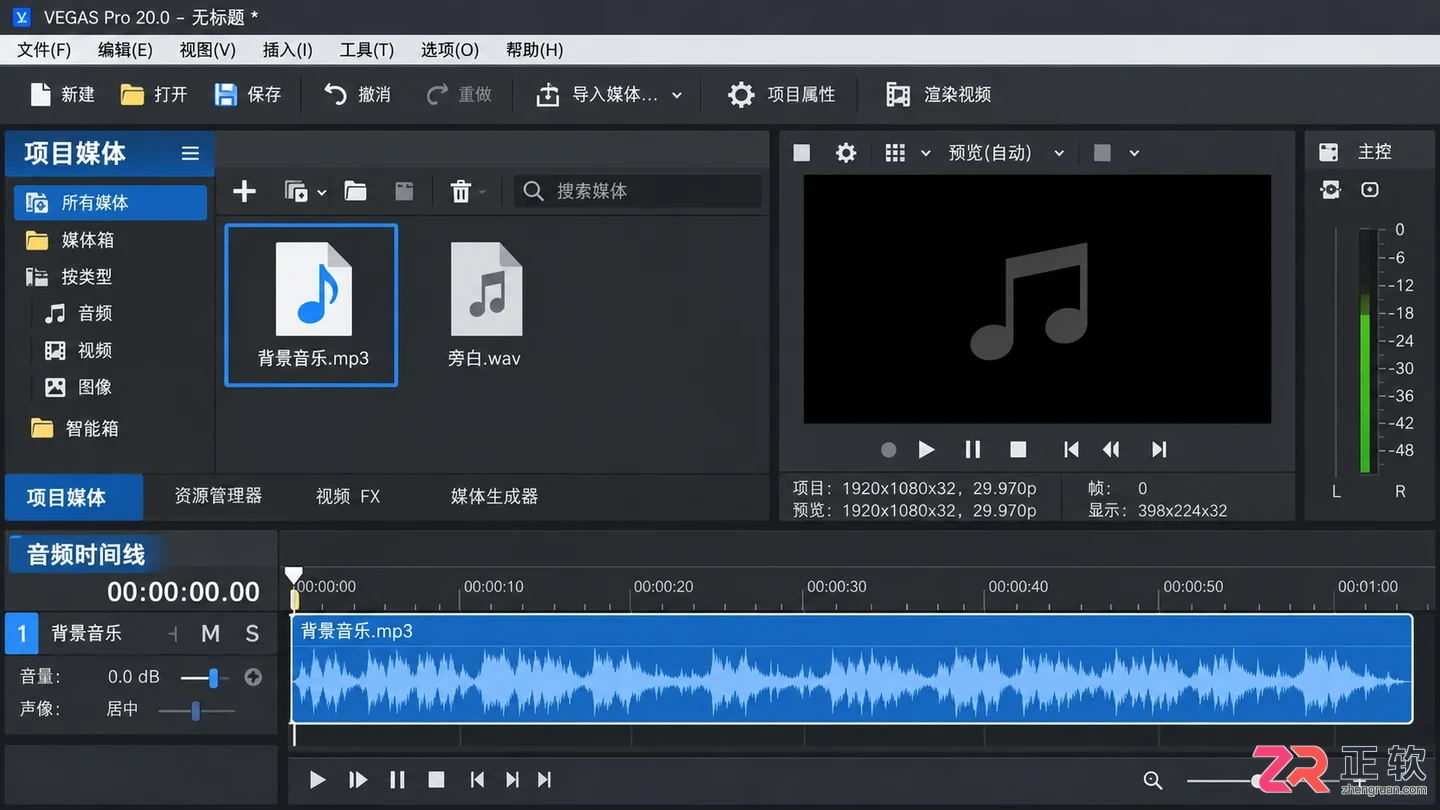Go to start in preview
The height and width of the screenshot is (810, 1440).
[x=1071, y=450]
